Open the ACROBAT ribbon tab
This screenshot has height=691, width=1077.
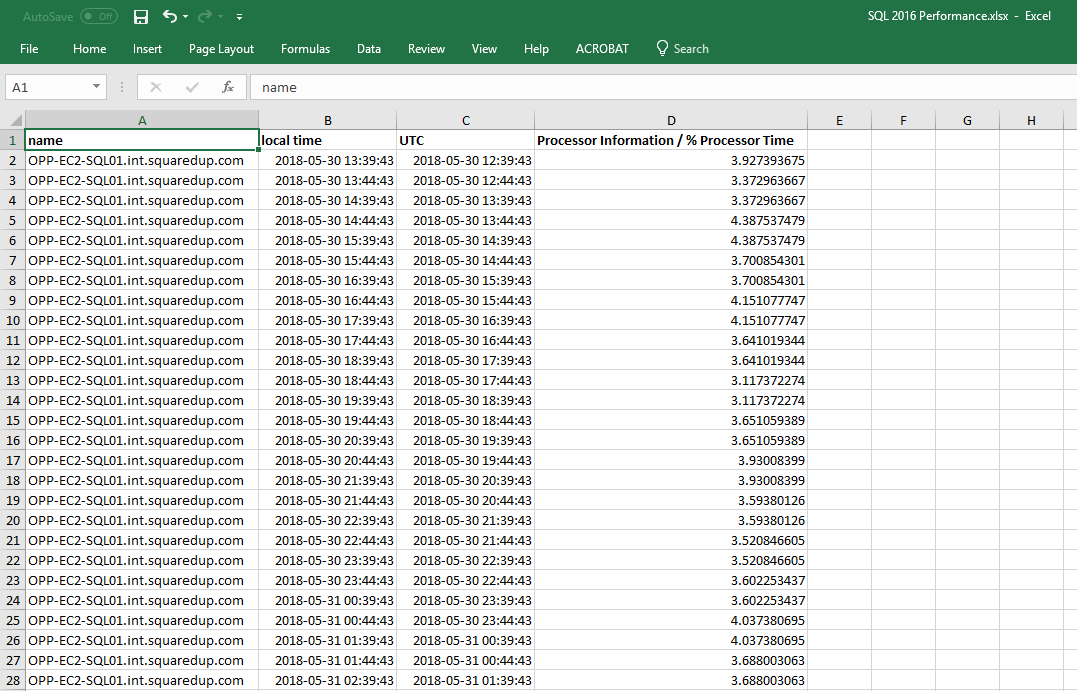[602, 48]
